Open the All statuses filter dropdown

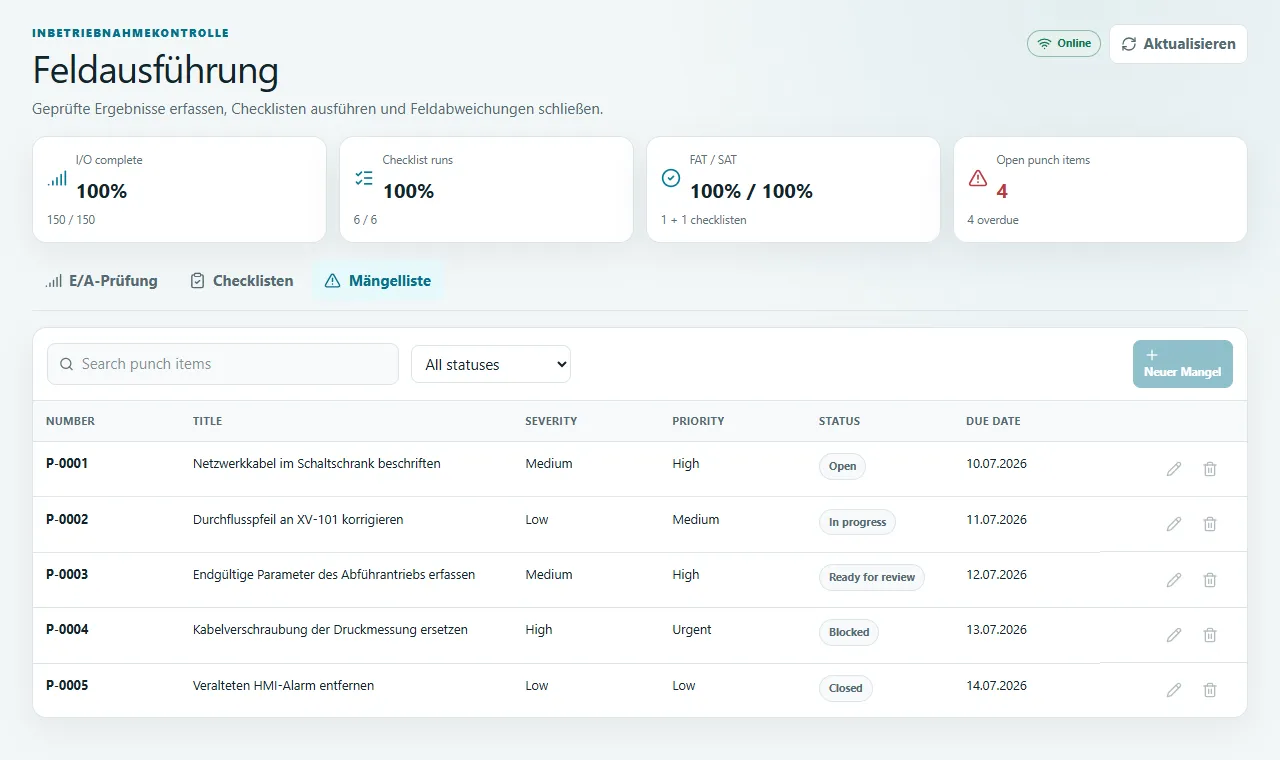pos(491,364)
